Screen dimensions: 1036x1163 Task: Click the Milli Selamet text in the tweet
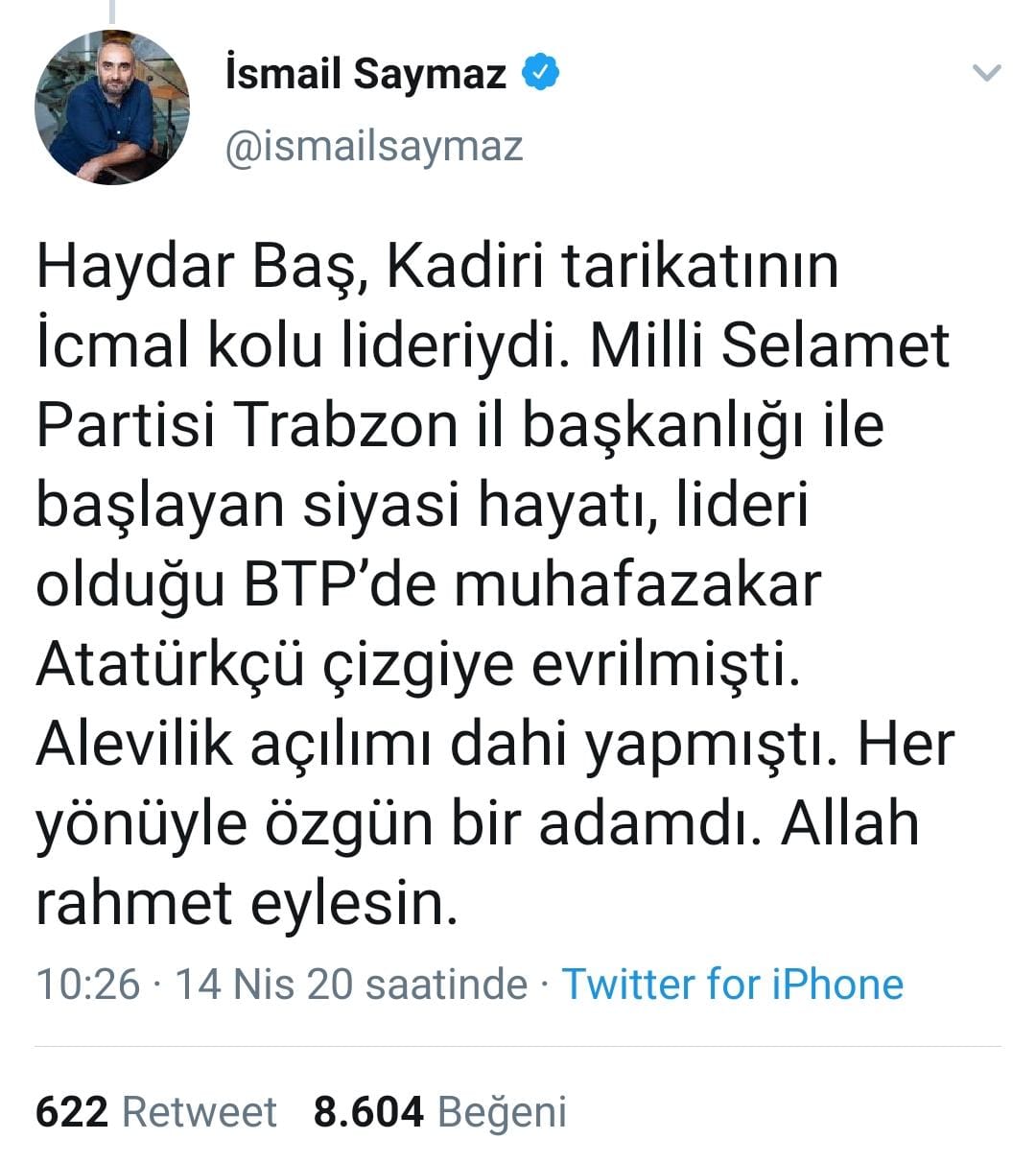pos(770,345)
